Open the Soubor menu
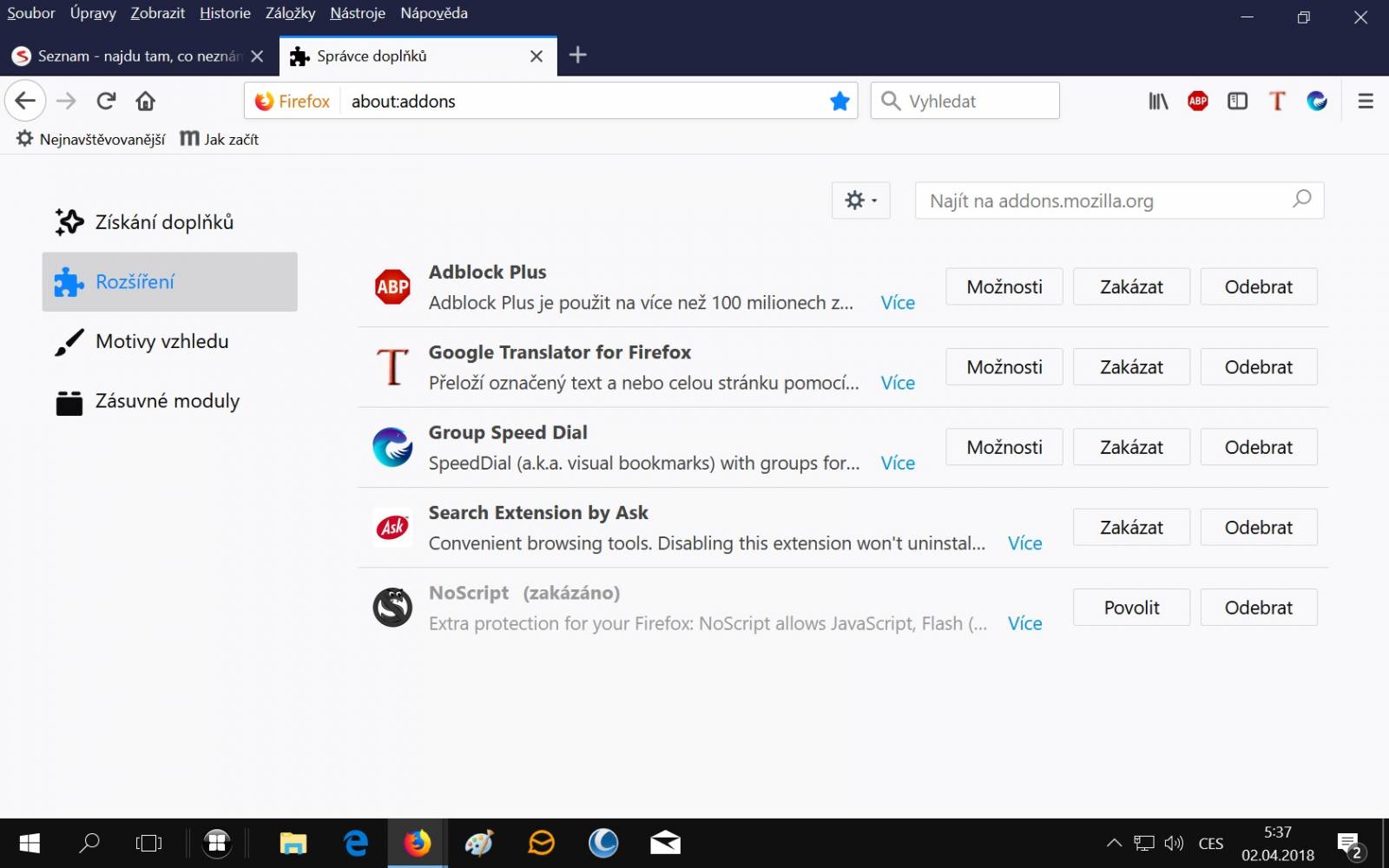The height and width of the screenshot is (868, 1389). [x=31, y=13]
